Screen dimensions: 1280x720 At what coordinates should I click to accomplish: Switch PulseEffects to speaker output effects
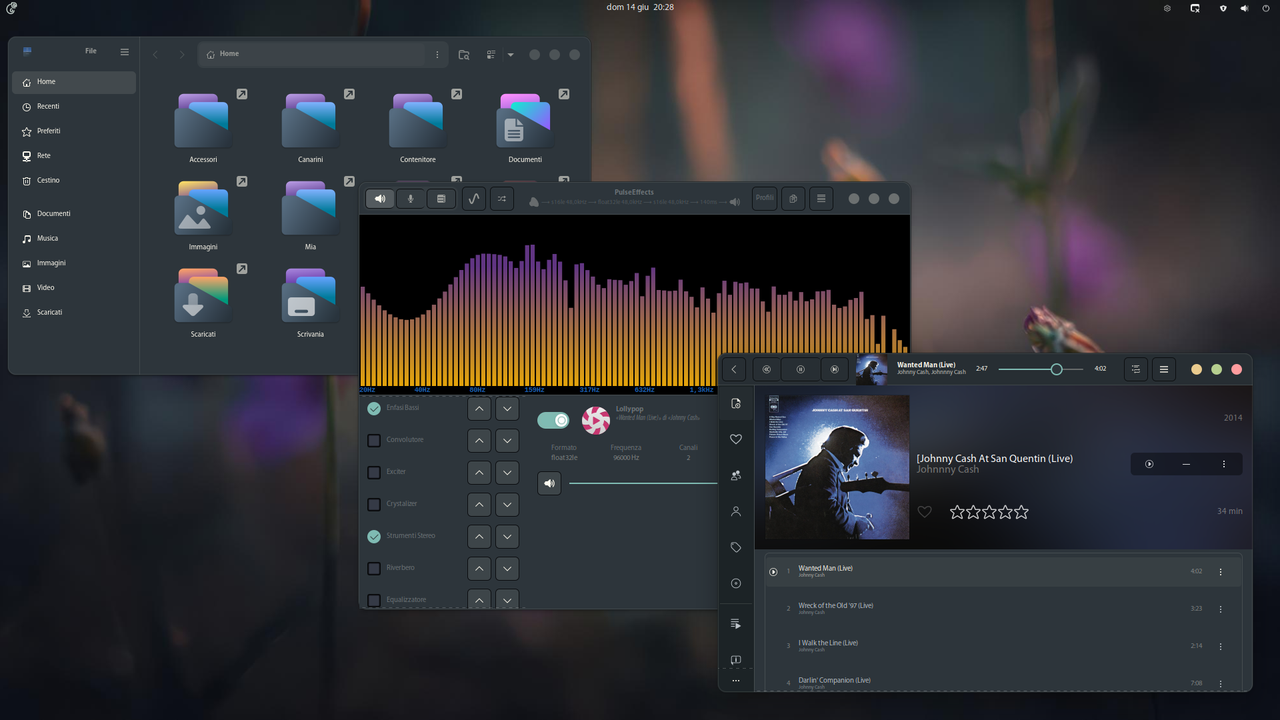tap(380, 199)
